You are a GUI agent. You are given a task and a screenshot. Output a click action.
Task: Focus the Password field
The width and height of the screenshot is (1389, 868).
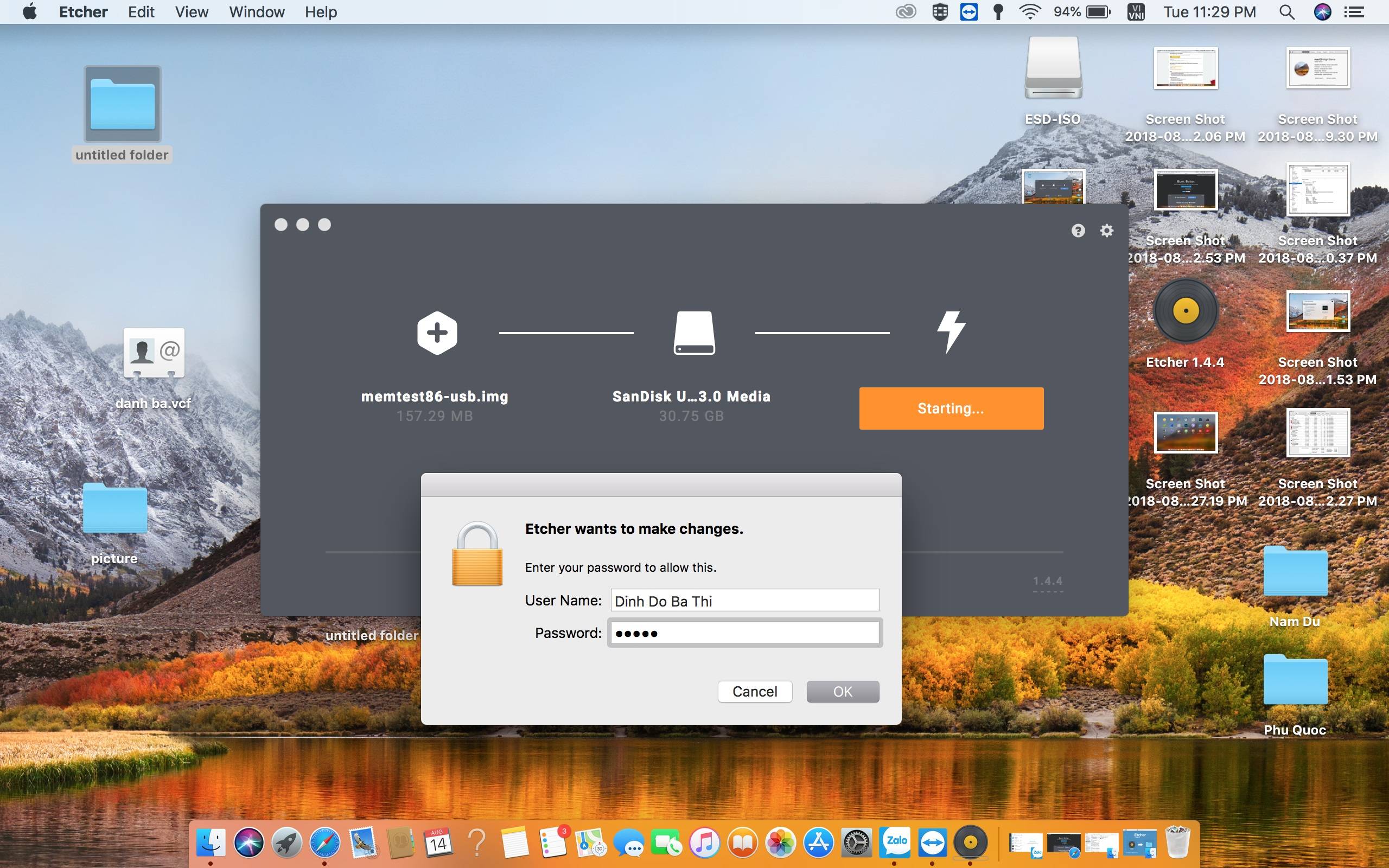744,633
